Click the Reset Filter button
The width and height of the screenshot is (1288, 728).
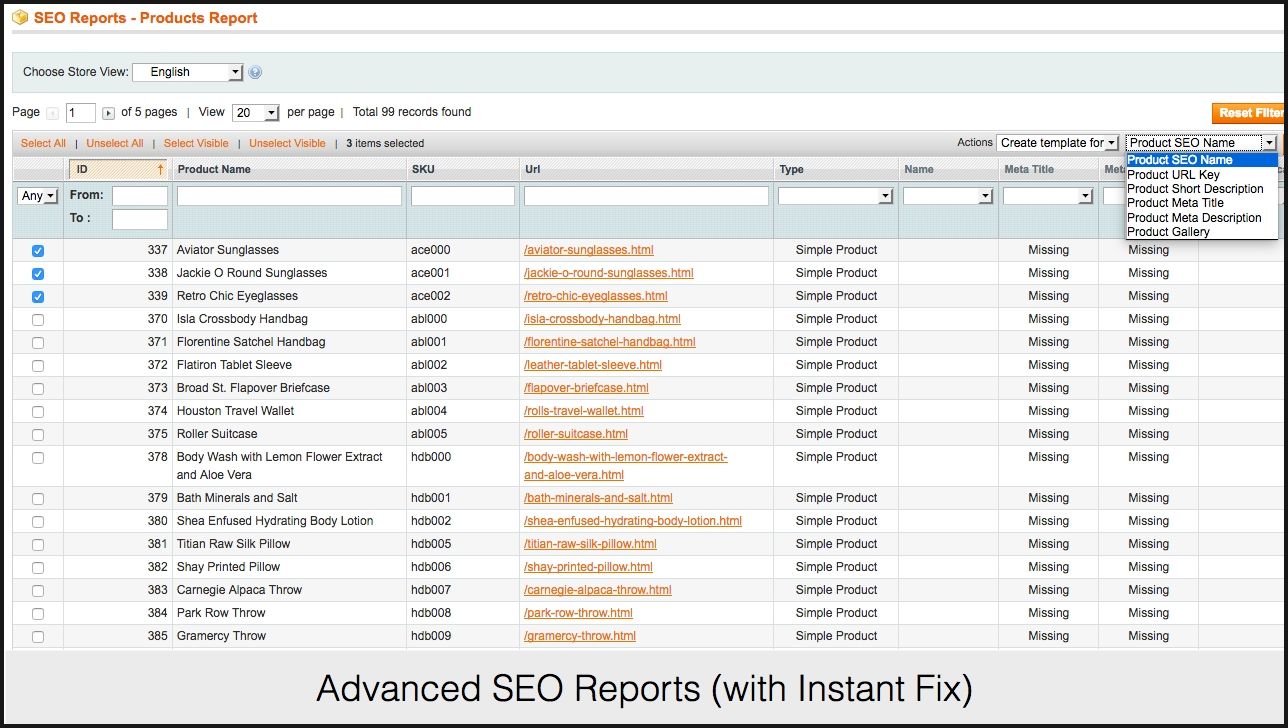pos(1249,113)
